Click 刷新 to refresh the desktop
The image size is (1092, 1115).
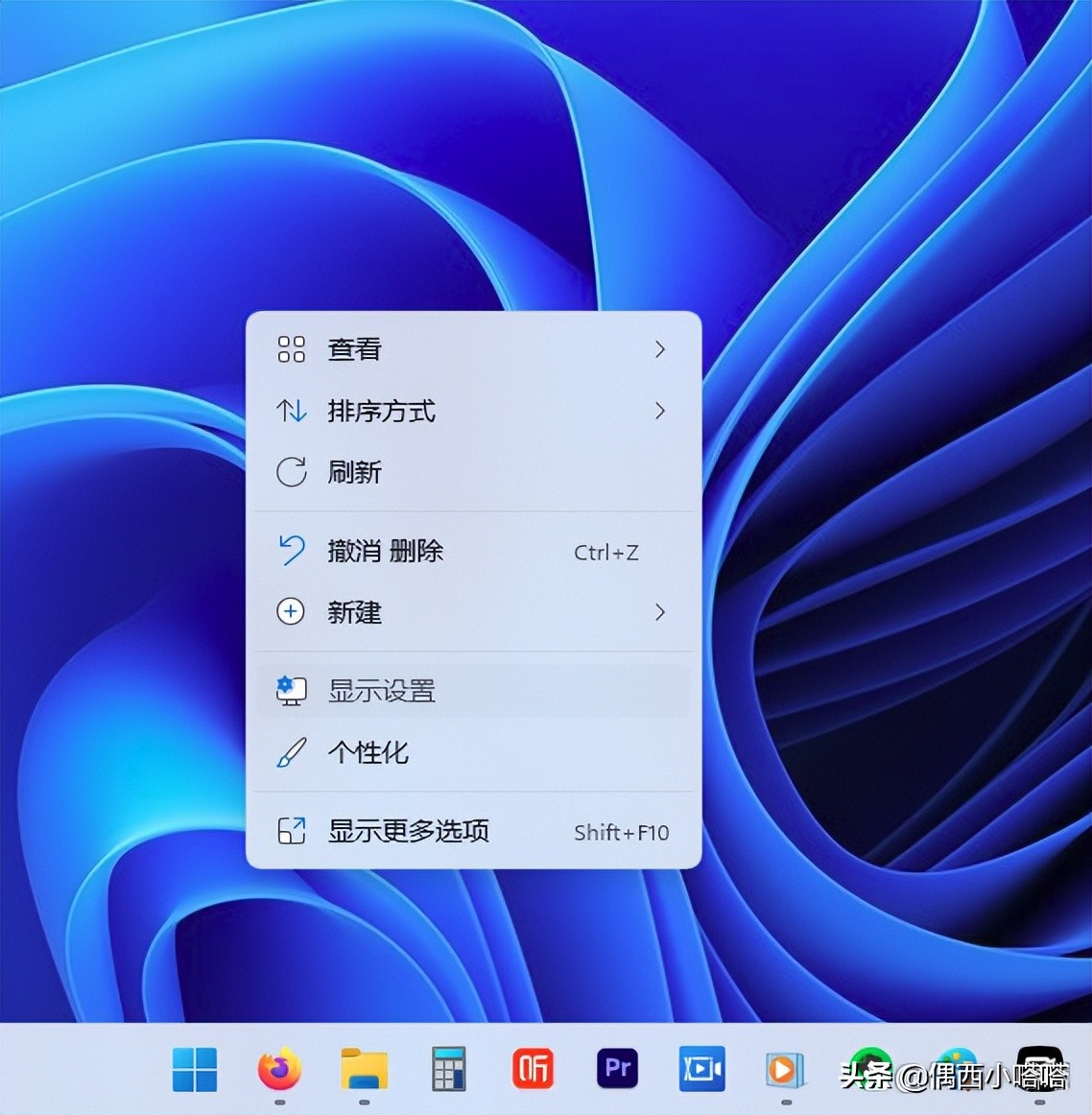point(356,472)
